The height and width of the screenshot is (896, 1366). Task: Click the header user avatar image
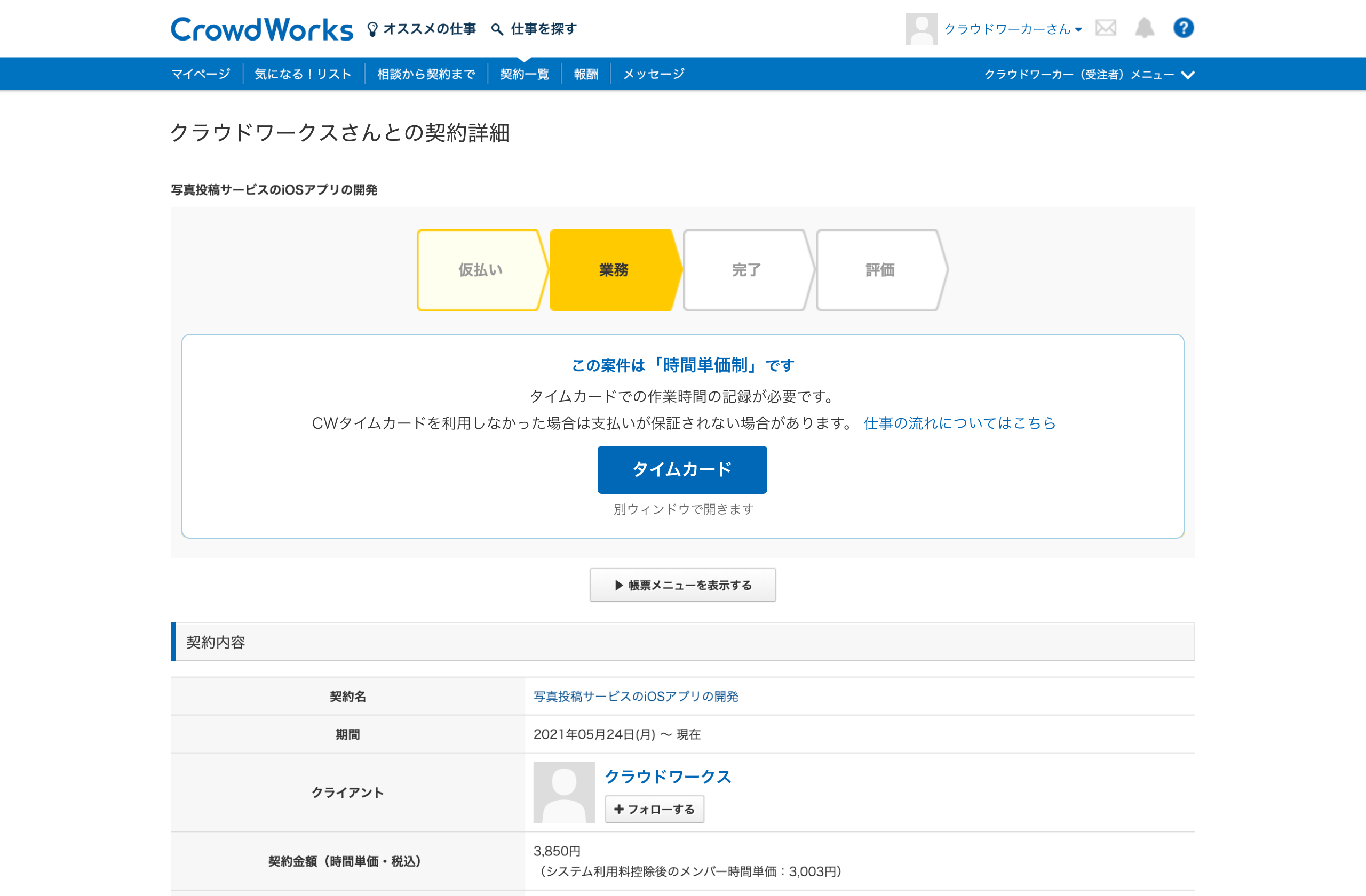[x=921, y=29]
